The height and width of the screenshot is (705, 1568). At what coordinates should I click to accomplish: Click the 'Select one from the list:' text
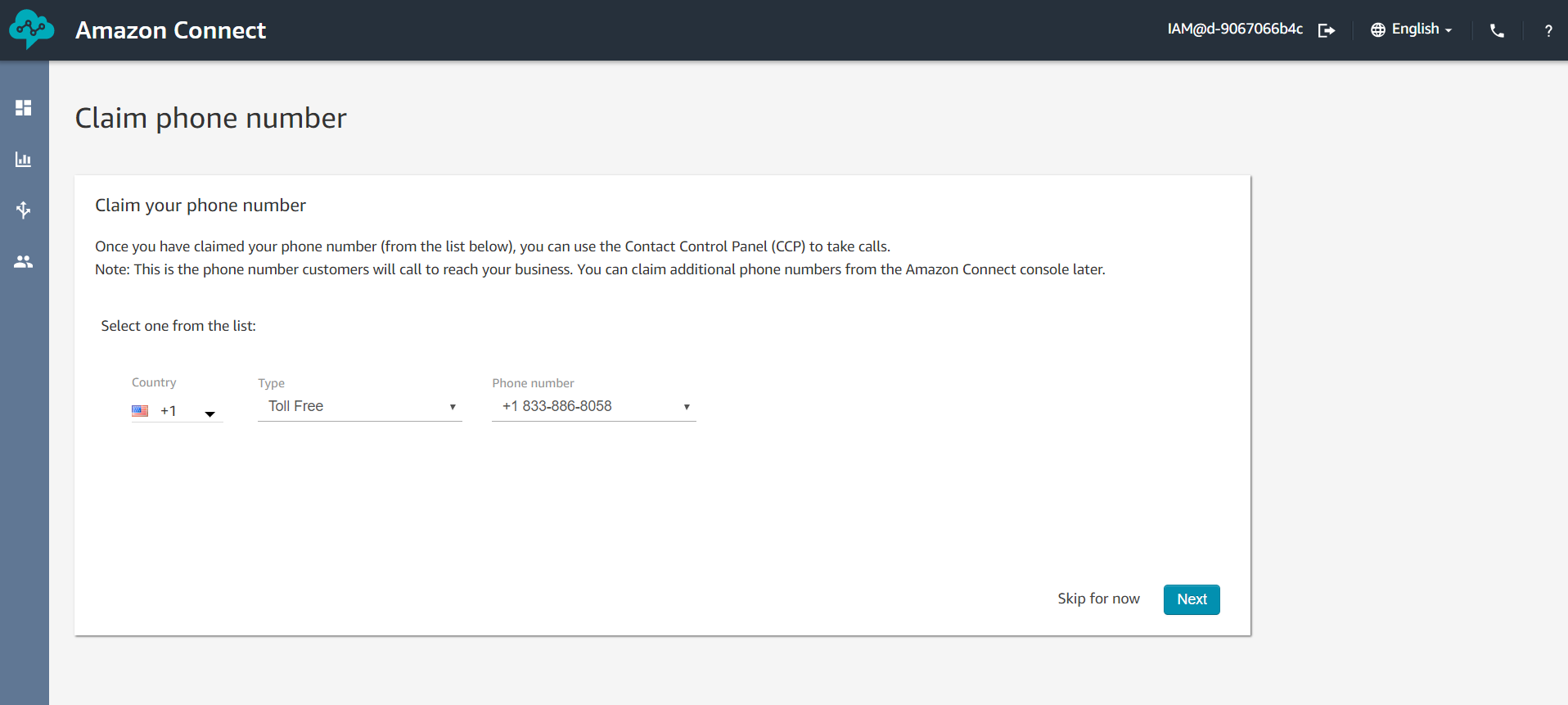click(178, 326)
